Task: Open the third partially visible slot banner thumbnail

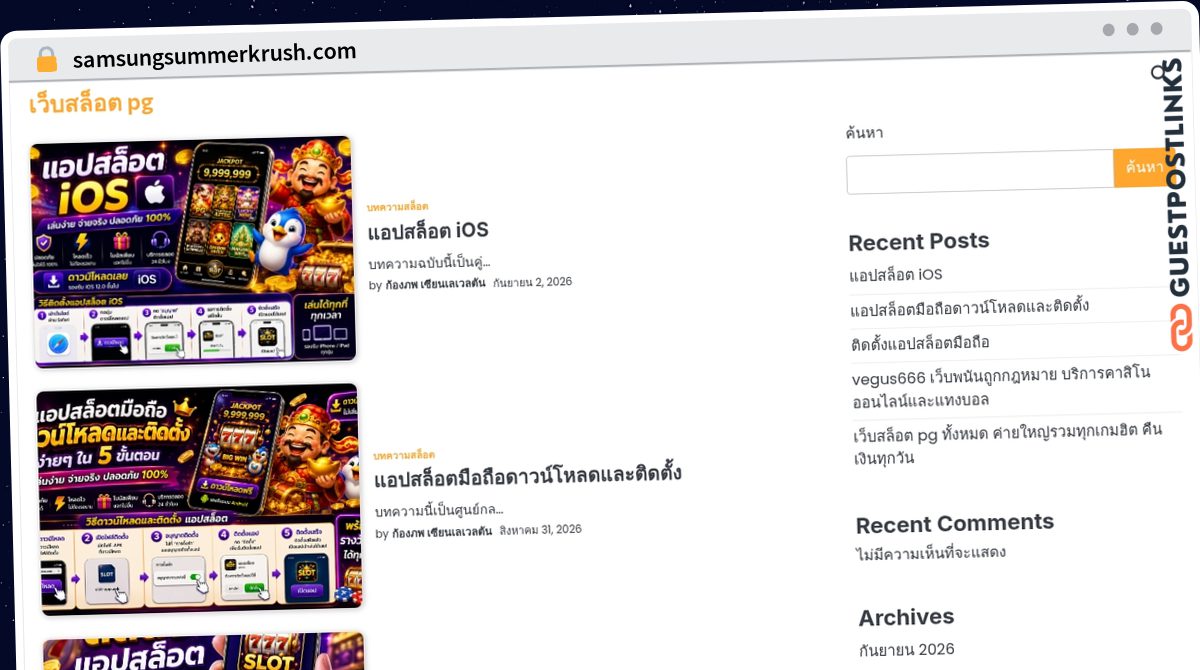Action: point(204,651)
